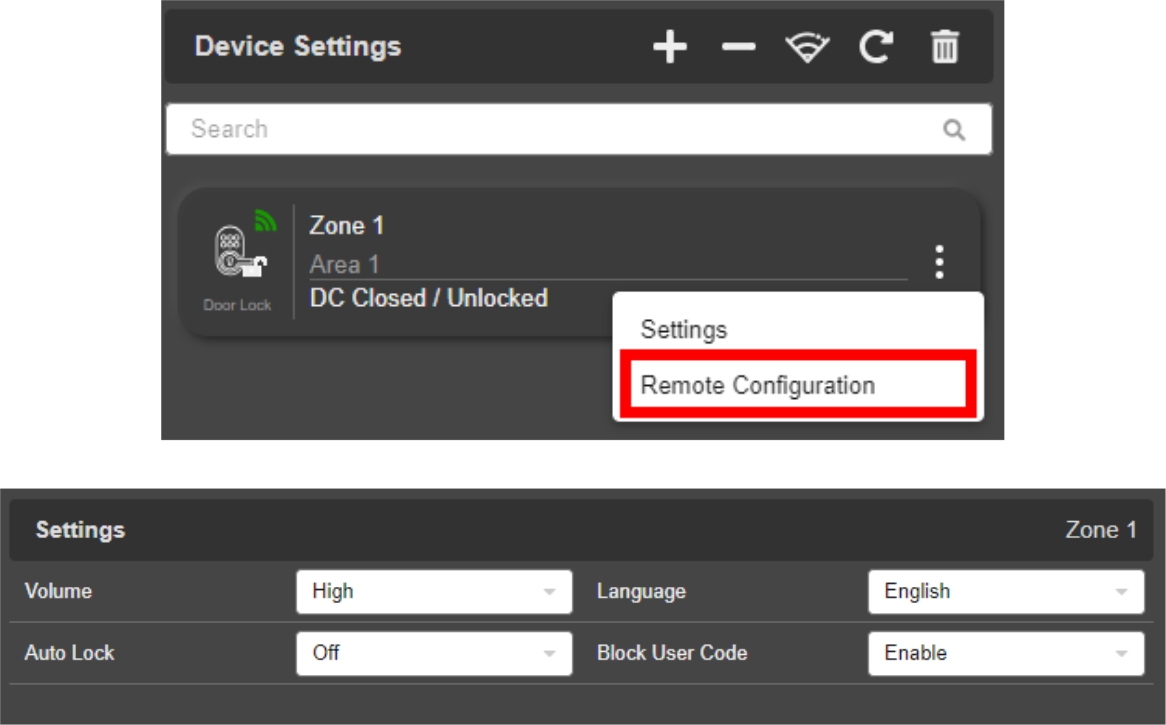
Task: Click the Device Settings heading
Action: point(298,46)
